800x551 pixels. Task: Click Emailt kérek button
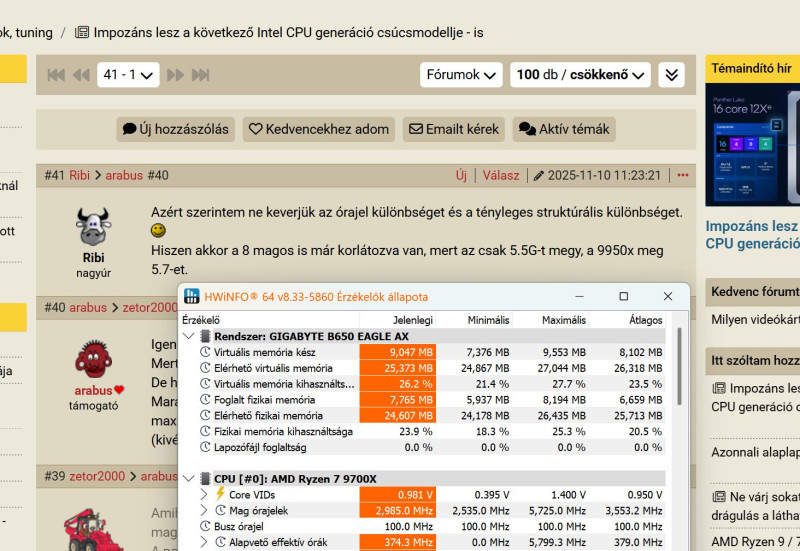click(454, 129)
